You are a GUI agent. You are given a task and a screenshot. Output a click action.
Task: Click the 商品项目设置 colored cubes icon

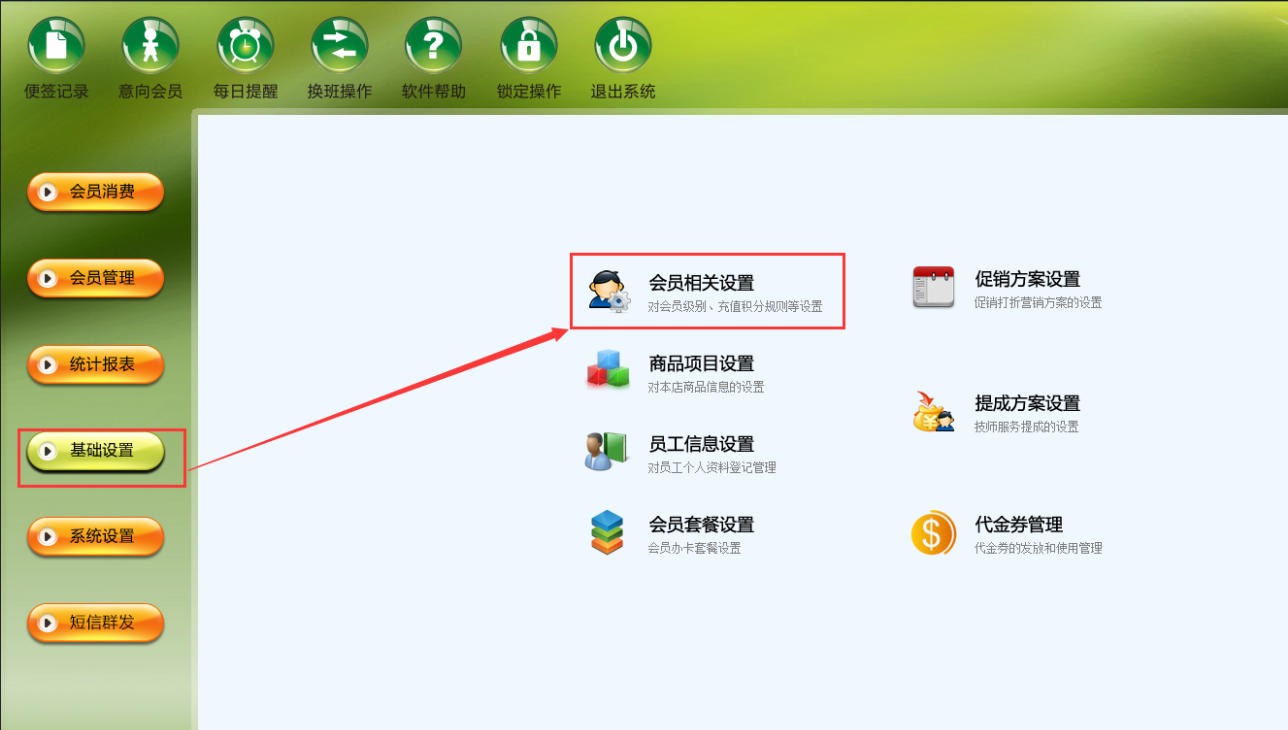[608, 370]
